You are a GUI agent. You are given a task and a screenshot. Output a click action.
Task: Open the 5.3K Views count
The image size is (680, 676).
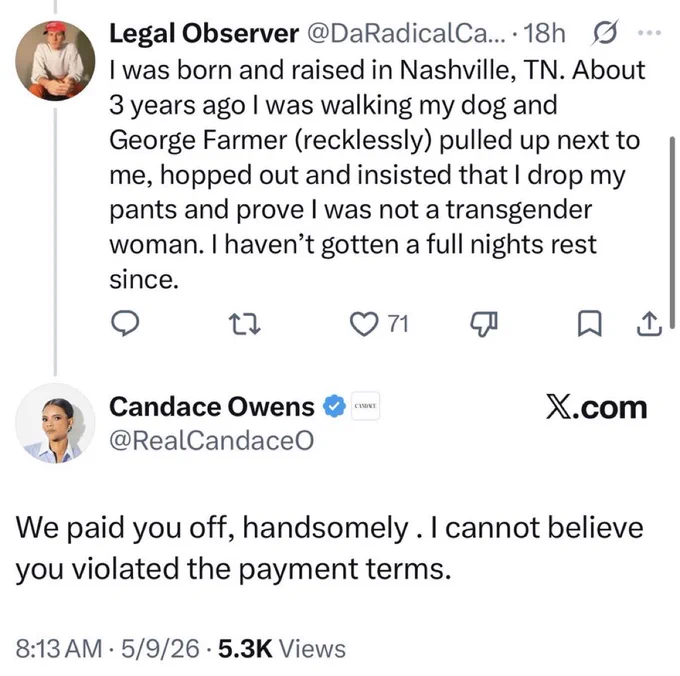(x=282, y=649)
